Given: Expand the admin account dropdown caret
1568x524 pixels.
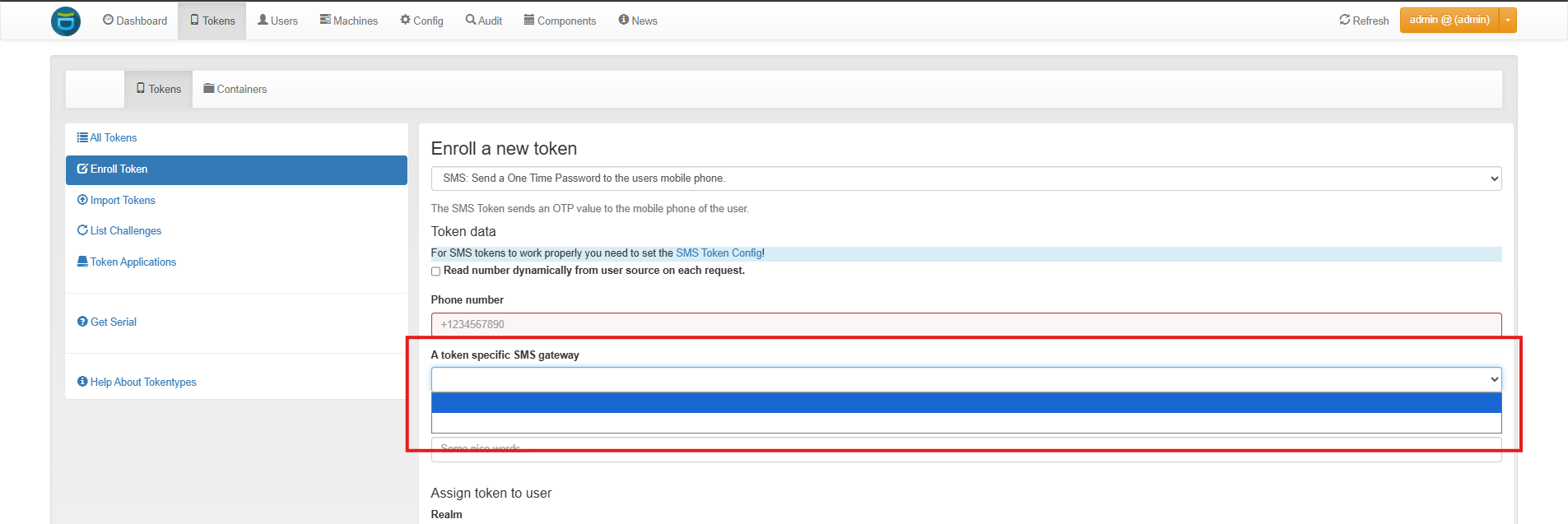Looking at the screenshot, I should [1508, 20].
